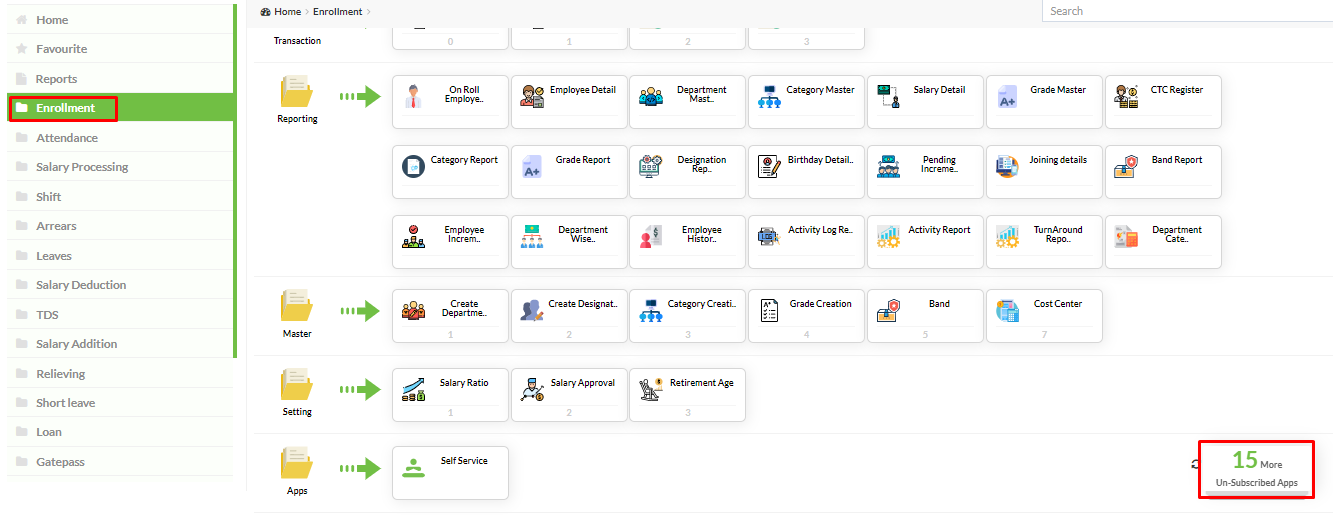Open the Gatepass module
1333x519 pixels.
point(121,462)
